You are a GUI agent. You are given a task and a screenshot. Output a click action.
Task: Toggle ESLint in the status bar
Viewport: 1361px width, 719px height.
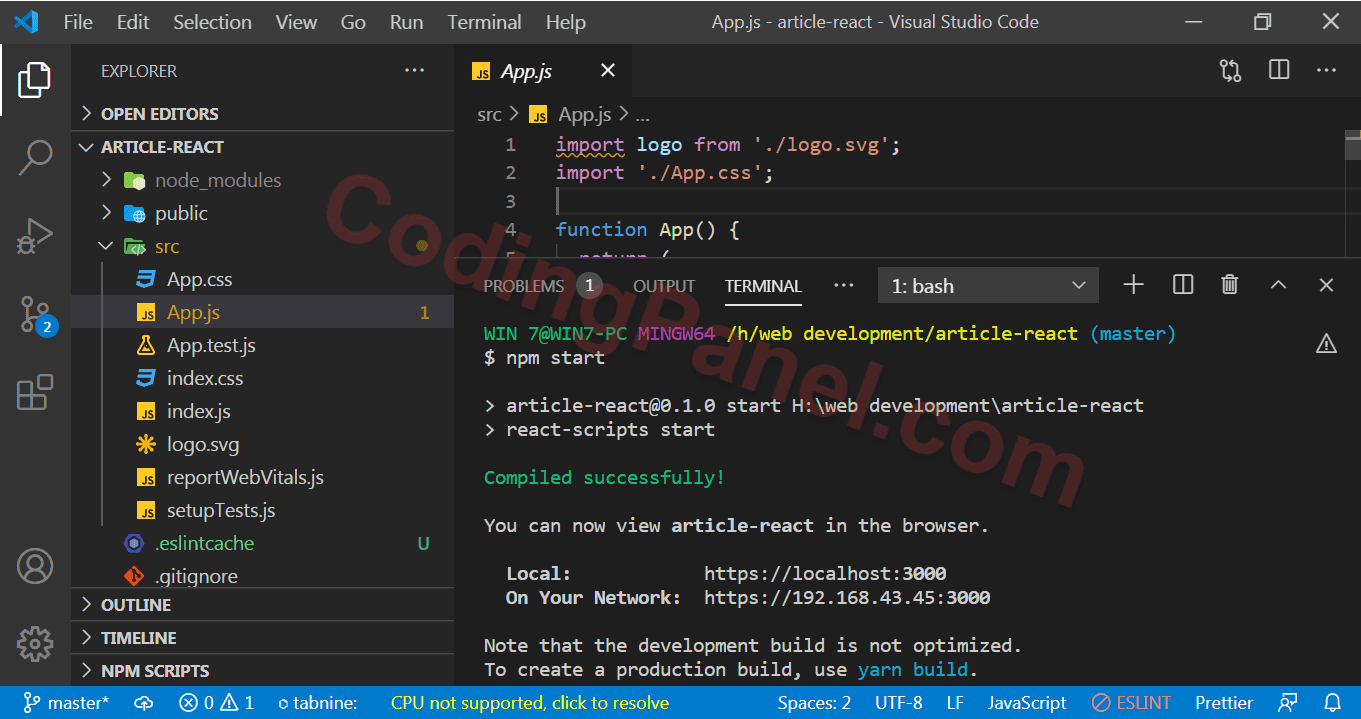click(x=1131, y=703)
